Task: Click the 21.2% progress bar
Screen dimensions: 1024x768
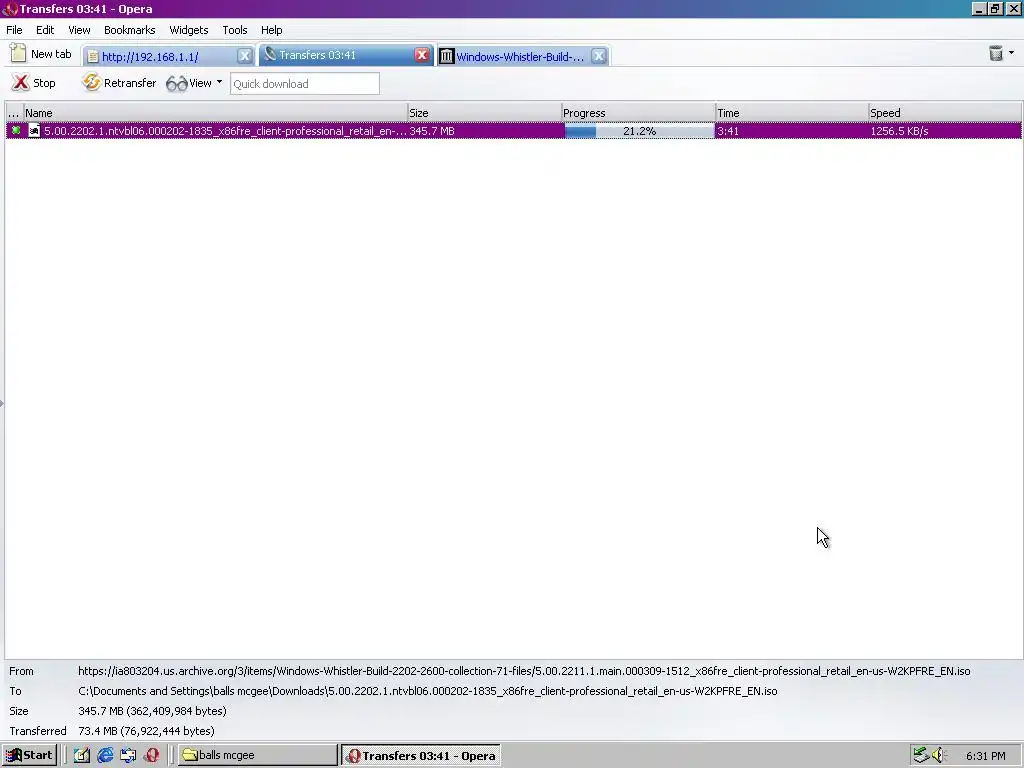Action: click(x=639, y=131)
